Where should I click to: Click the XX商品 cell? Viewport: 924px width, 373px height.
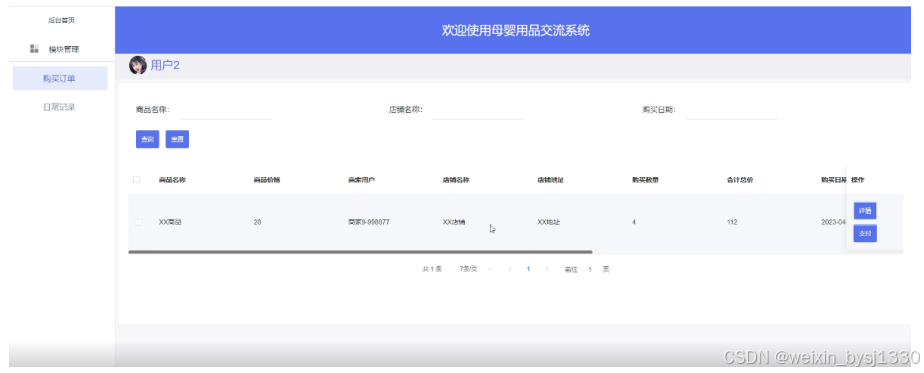[x=170, y=222]
